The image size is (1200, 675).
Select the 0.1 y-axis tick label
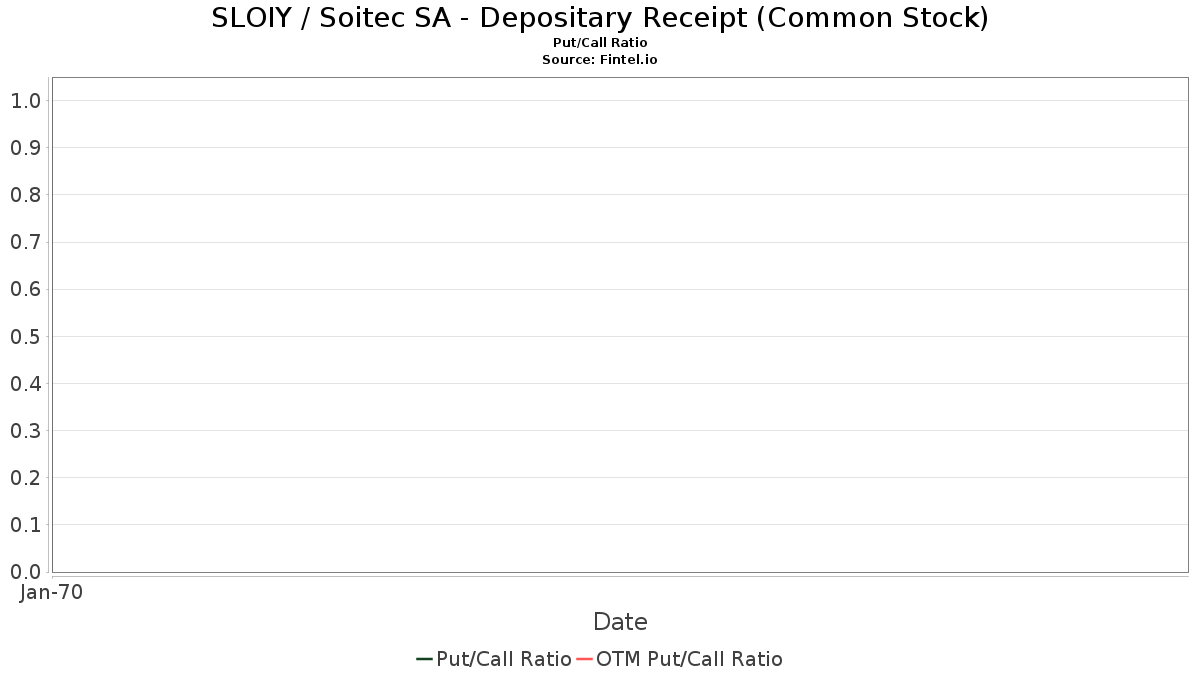pyautogui.click(x=25, y=525)
